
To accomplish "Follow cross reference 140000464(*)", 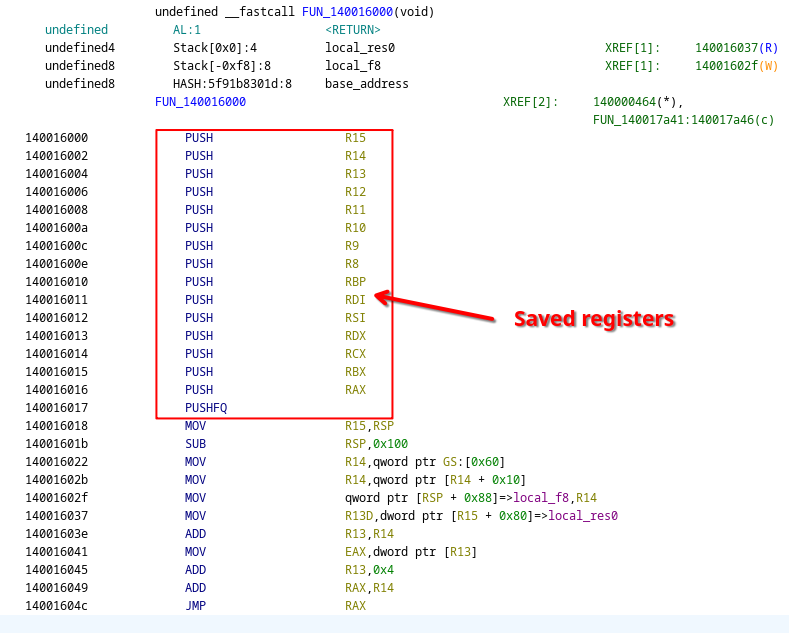I will pos(638,102).
